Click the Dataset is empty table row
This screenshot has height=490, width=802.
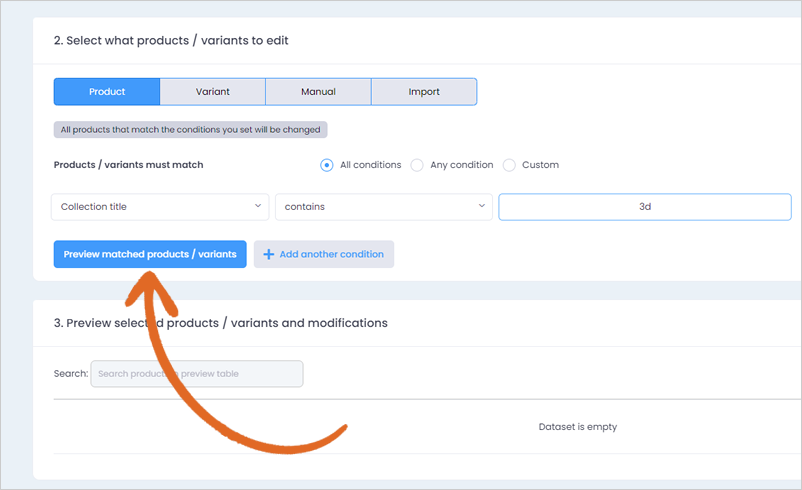(428, 427)
